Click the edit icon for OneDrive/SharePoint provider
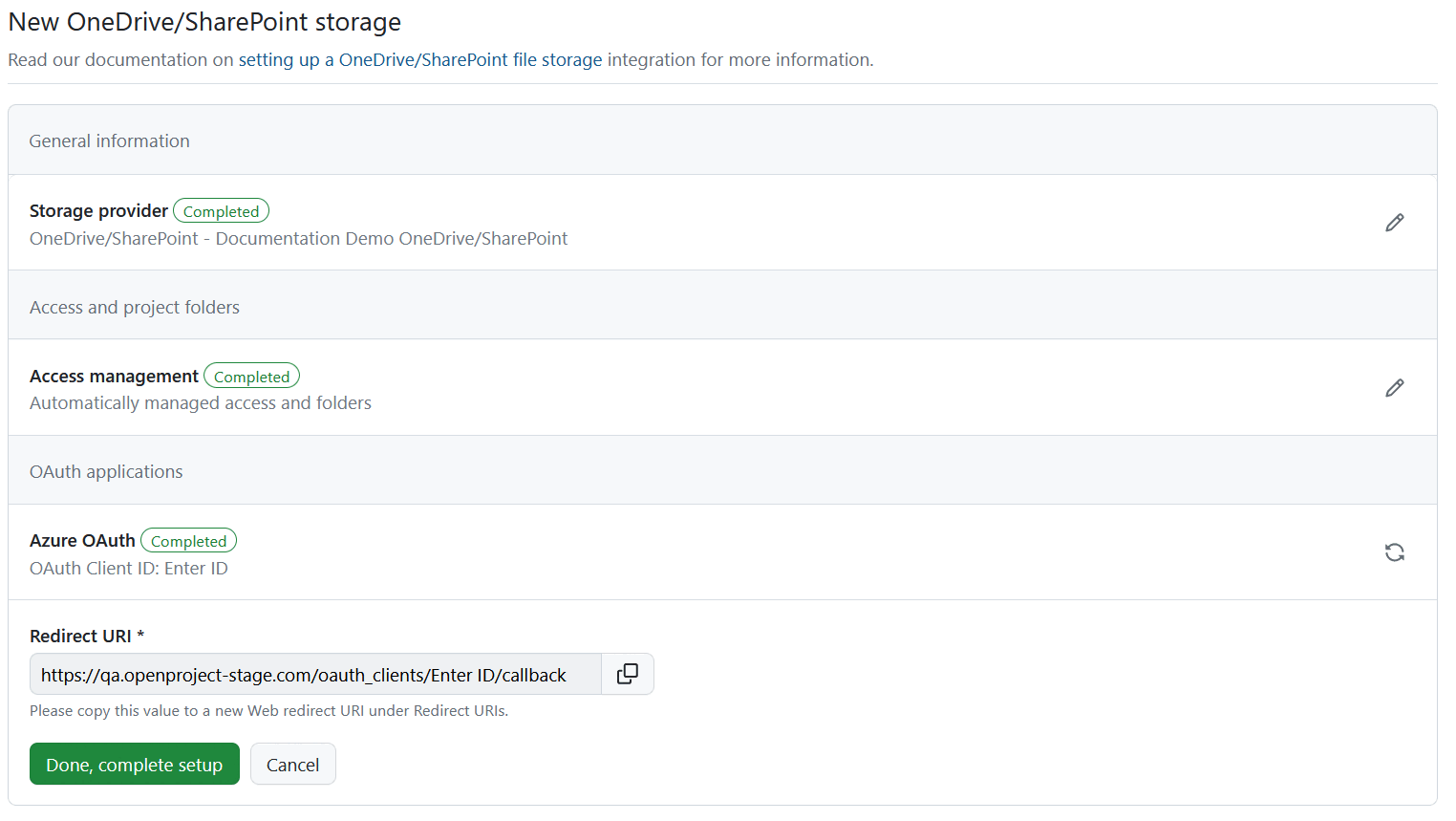Viewport: 1456px width, 821px height. click(1394, 222)
